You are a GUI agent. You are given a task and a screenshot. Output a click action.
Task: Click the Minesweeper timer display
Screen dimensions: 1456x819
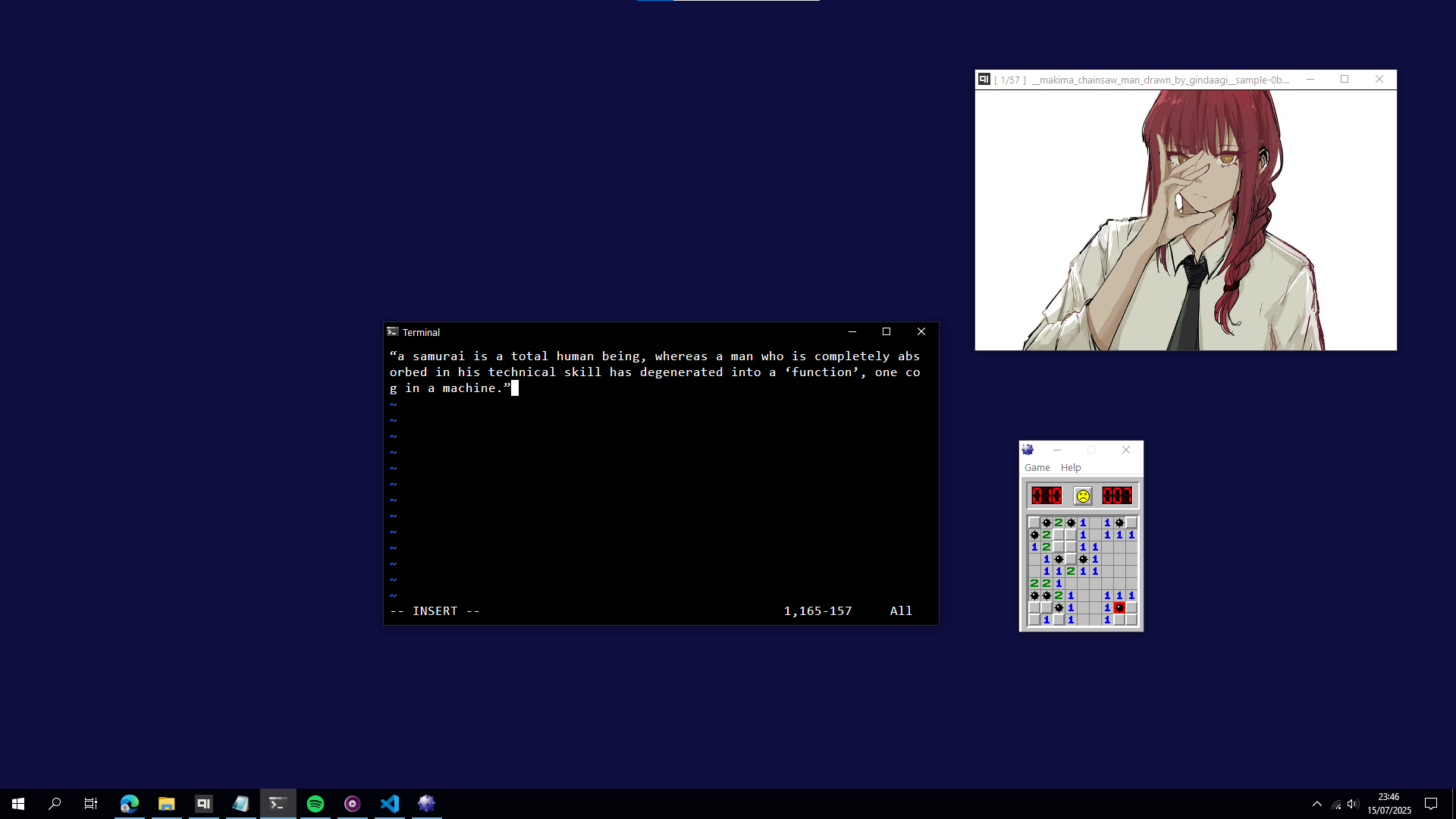tap(1117, 496)
